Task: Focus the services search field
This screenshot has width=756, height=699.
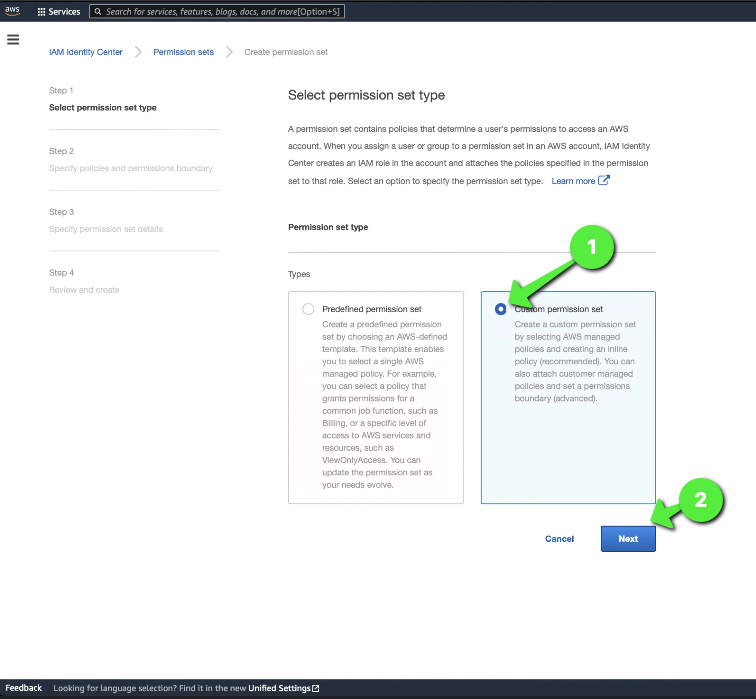Action: coord(217,12)
